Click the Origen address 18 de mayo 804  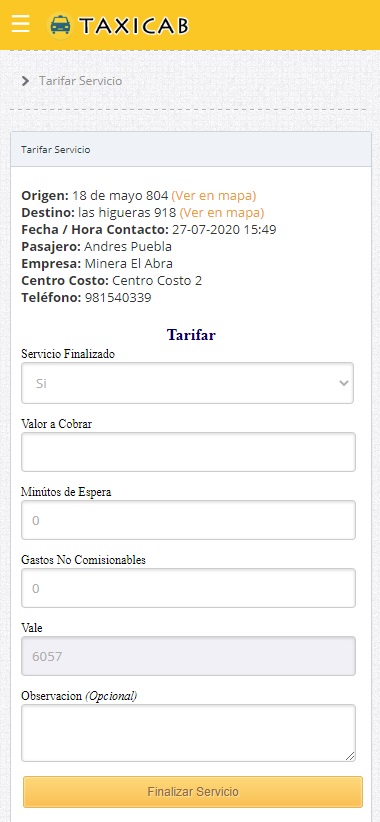[x=120, y=196]
